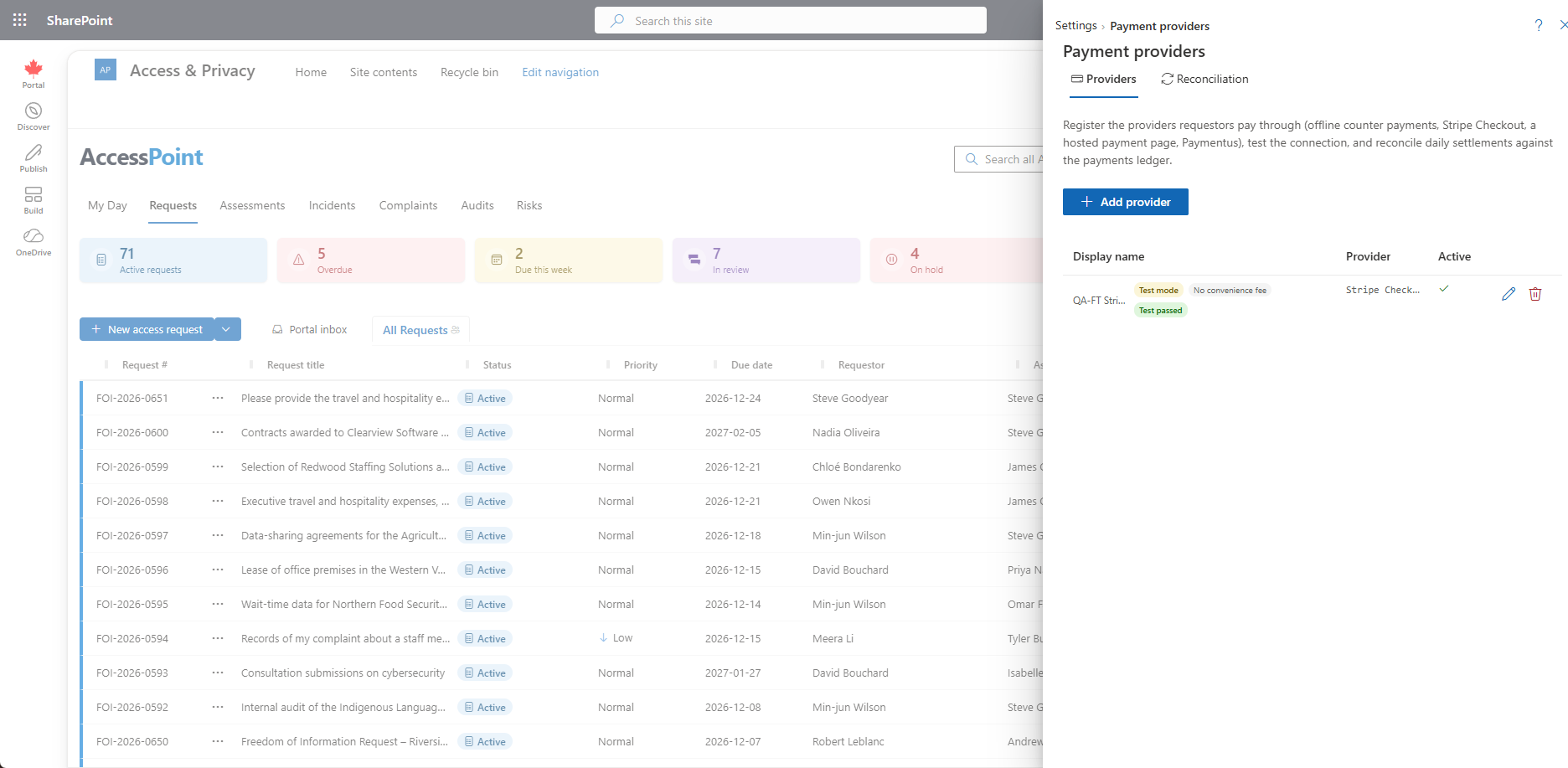Filter by the 5 Overdue card
Screen dimensions: 1568x768
pos(371,260)
